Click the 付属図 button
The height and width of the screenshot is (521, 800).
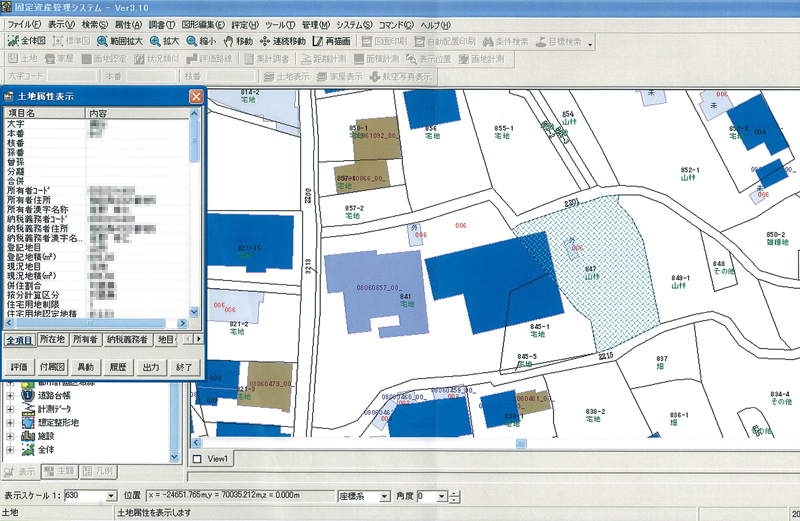pos(53,367)
